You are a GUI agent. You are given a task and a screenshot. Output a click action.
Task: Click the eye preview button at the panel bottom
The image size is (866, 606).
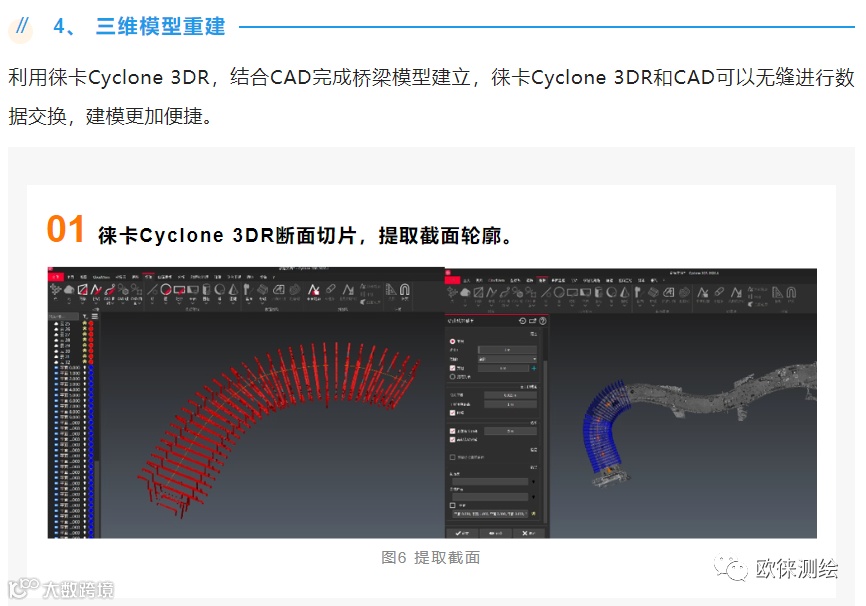(x=495, y=533)
